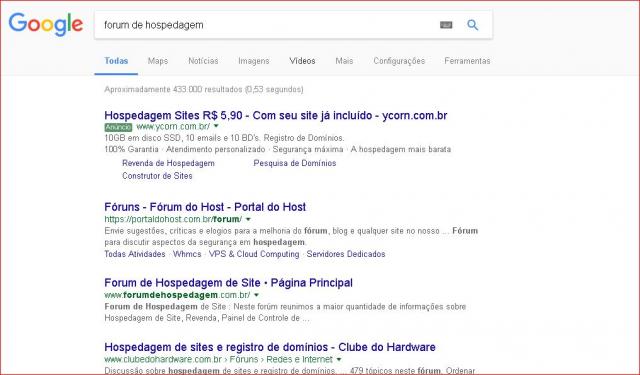640x375 pixels.
Task: Click the blue search magnifier icon
Action: pyautogui.click(x=473, y=25)
